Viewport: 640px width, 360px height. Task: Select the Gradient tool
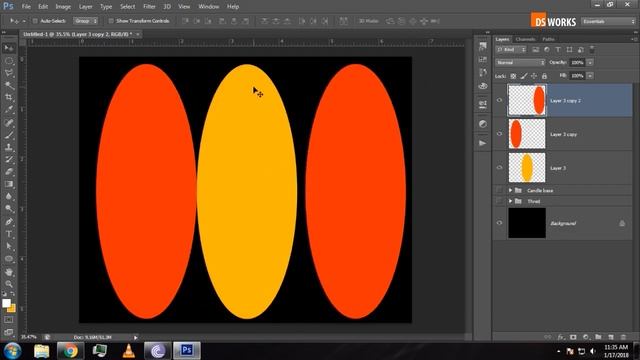tap(9, 184)
